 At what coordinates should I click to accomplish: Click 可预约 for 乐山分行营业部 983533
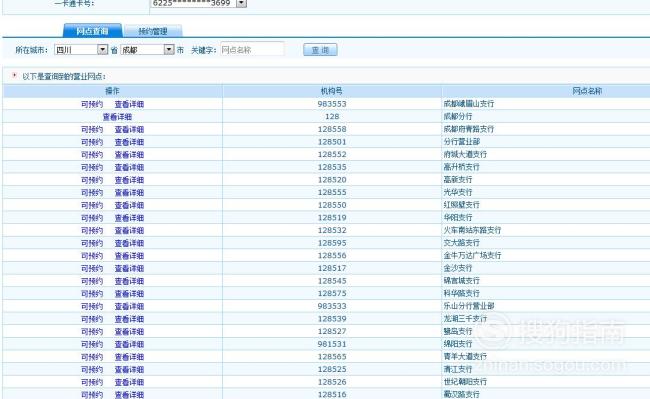tap(92, 306)
